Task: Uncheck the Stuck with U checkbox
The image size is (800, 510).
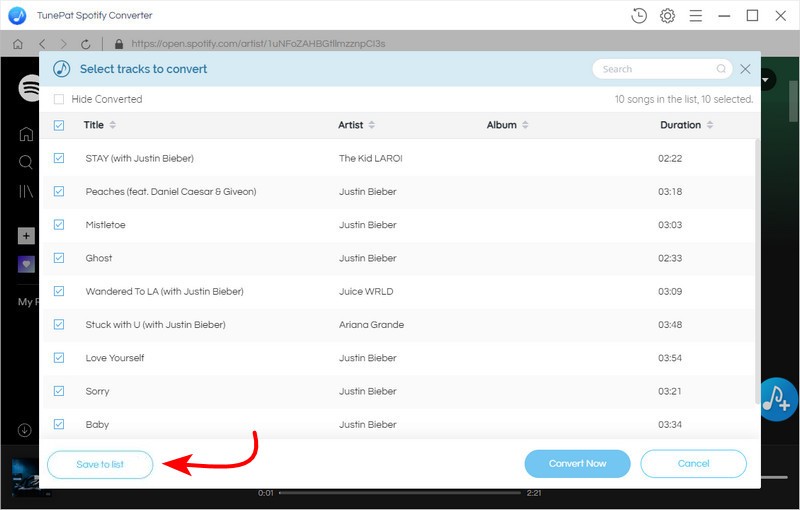Action: (59, 324)
